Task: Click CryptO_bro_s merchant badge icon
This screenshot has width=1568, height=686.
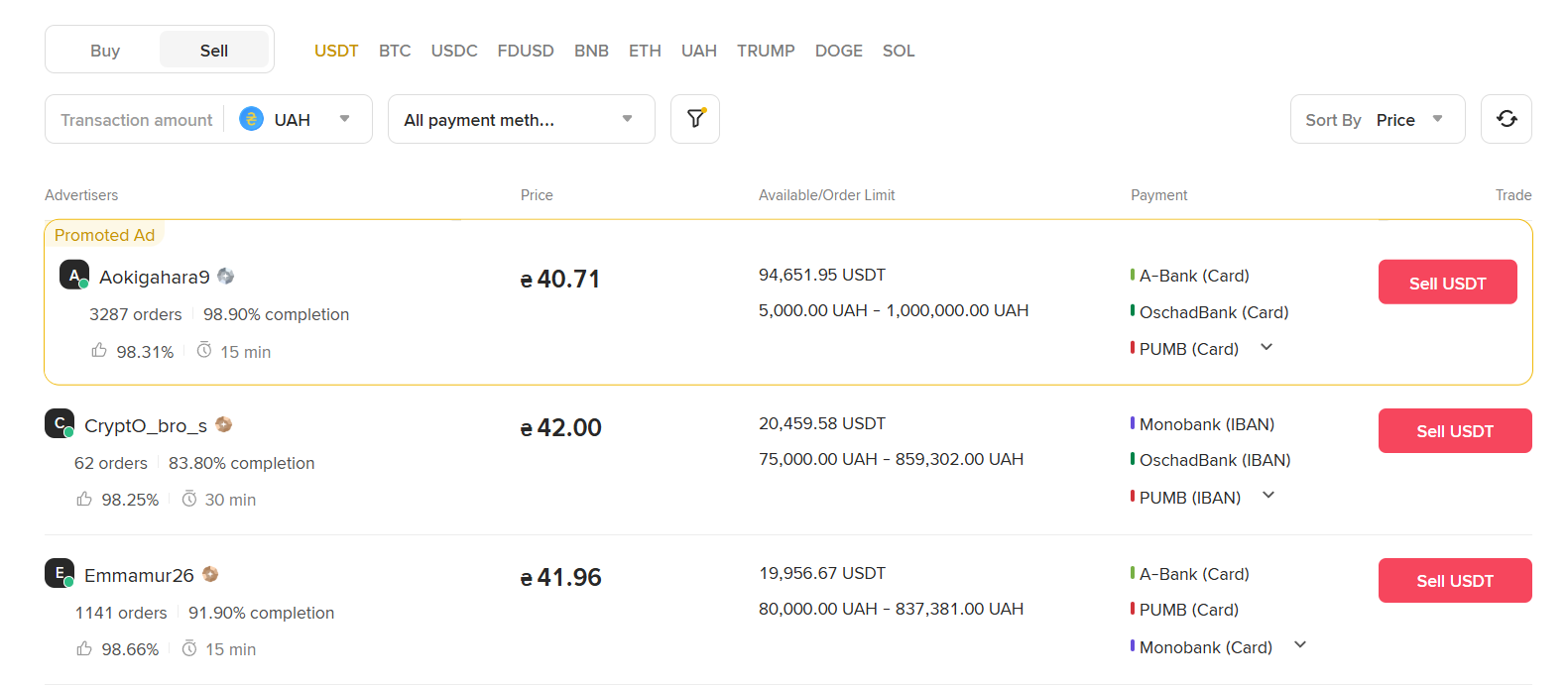Action: [224, 425]
